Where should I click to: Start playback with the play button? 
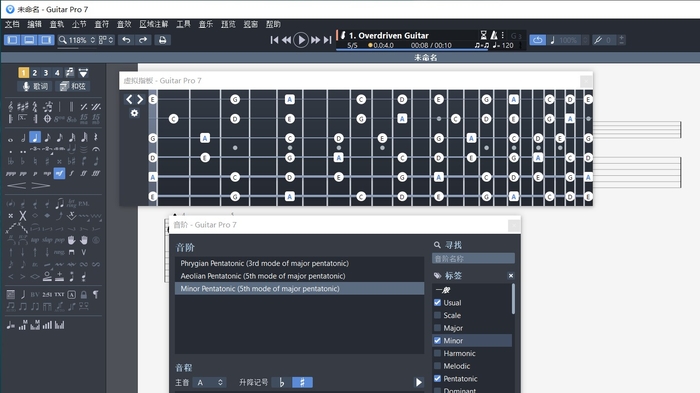[301, 40]
